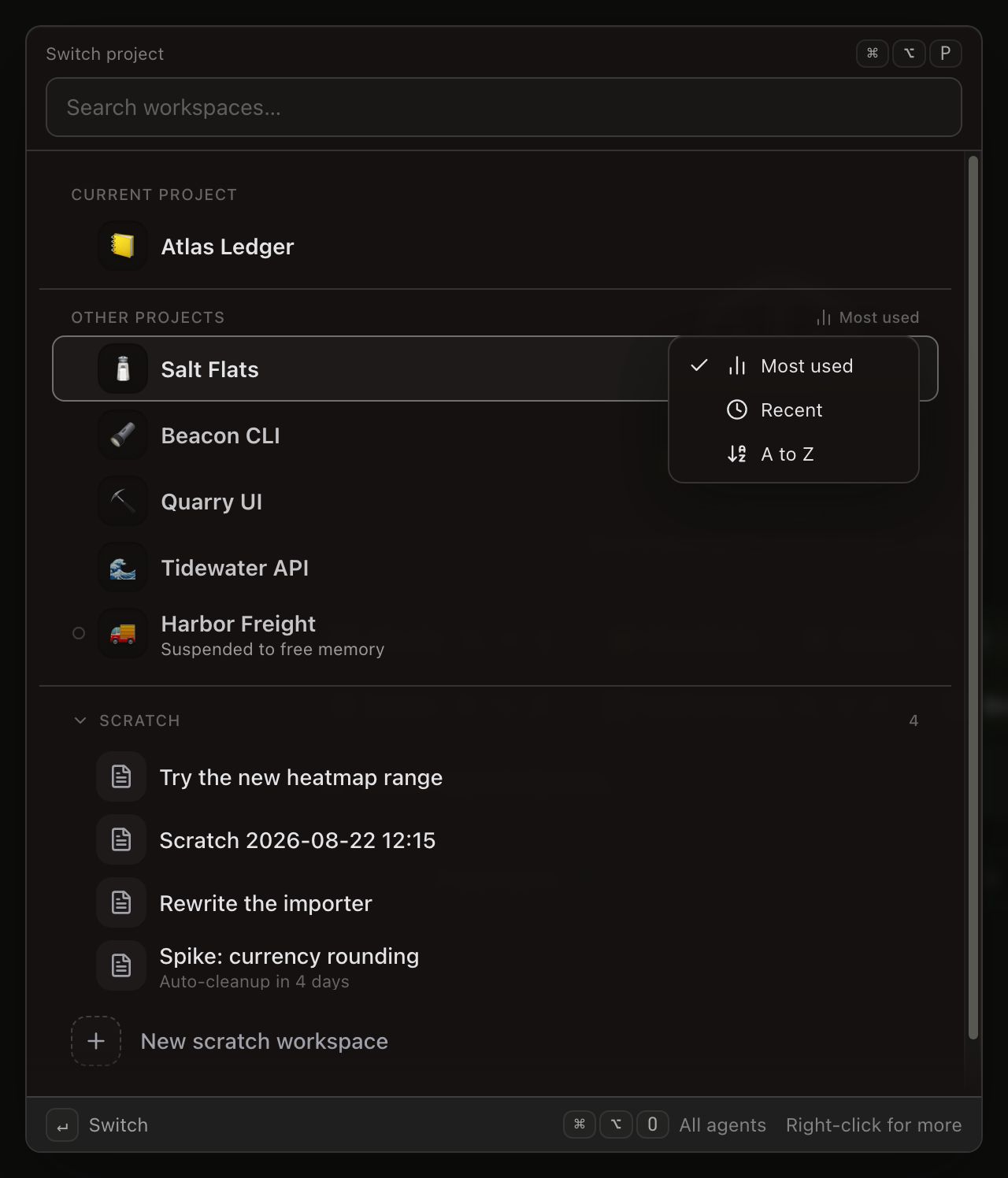Select A to Z sort option

click(x=794, y=454)
